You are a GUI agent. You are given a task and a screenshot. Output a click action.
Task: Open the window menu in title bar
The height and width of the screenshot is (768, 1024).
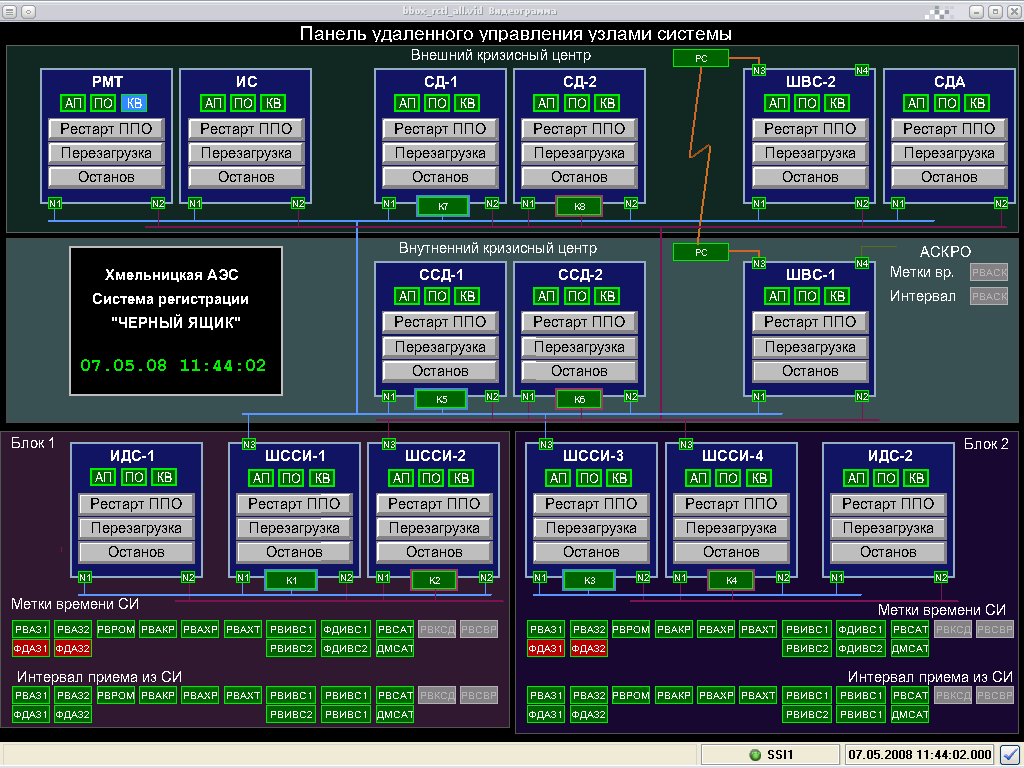pos(9,10)
